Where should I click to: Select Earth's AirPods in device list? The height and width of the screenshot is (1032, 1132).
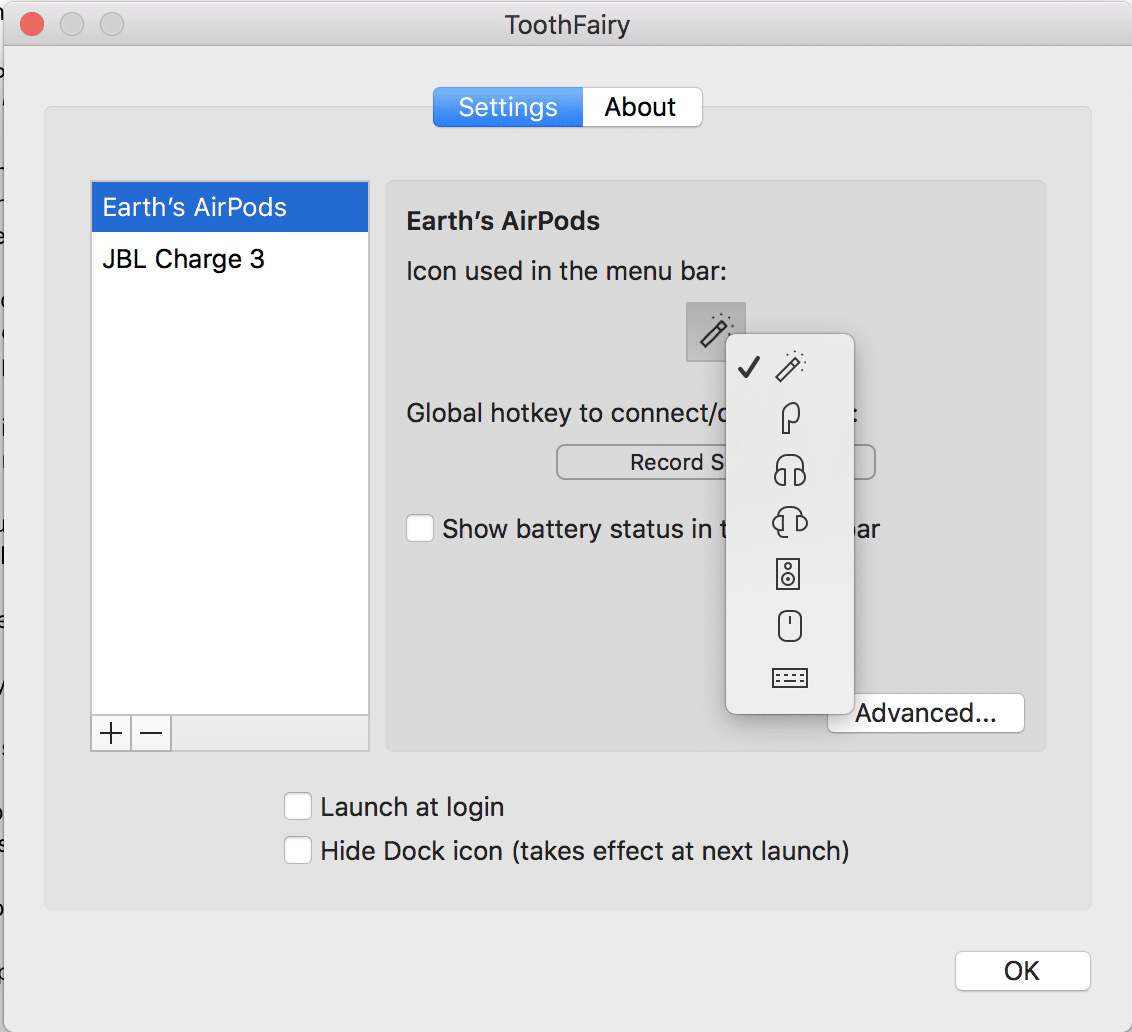click(x=230, y=207)
